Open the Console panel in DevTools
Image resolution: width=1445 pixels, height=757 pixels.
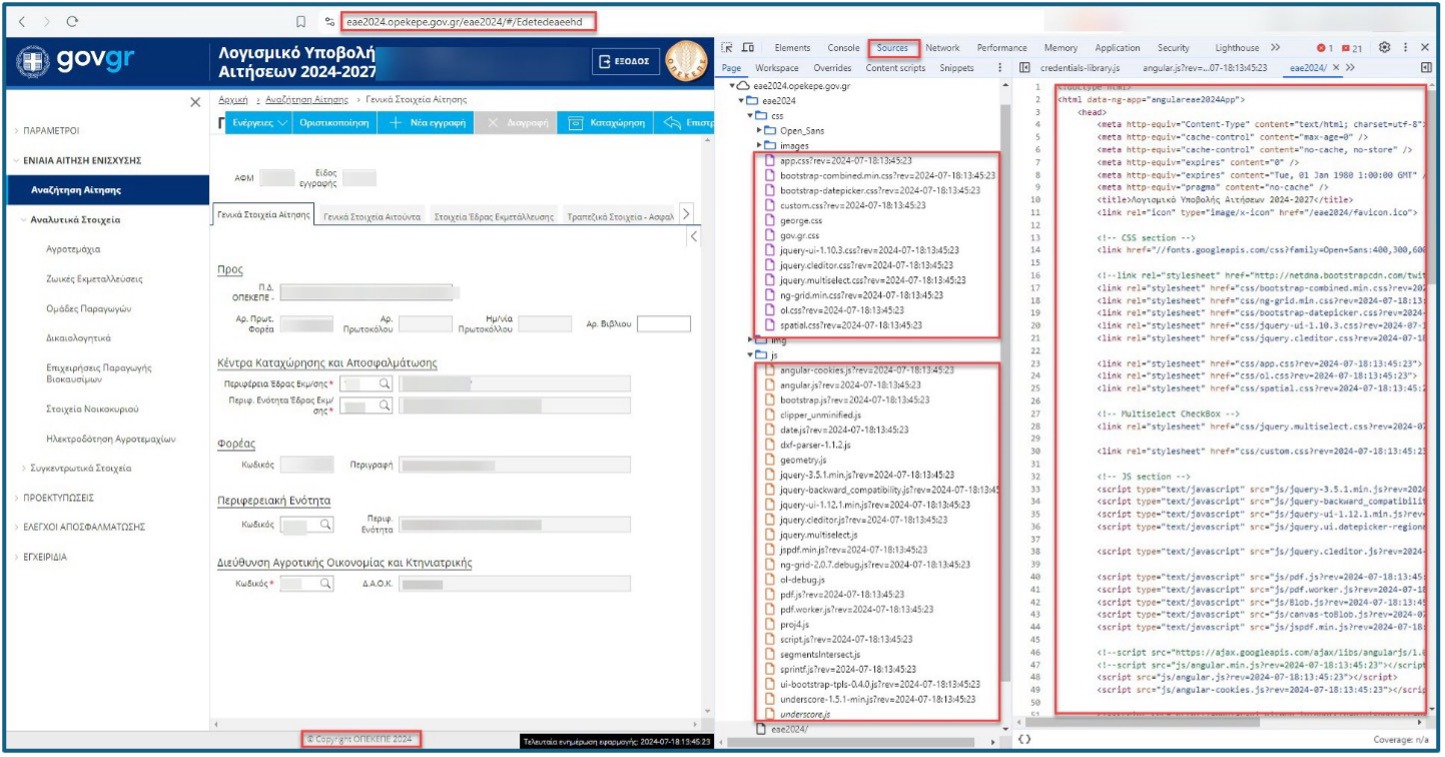843,48
